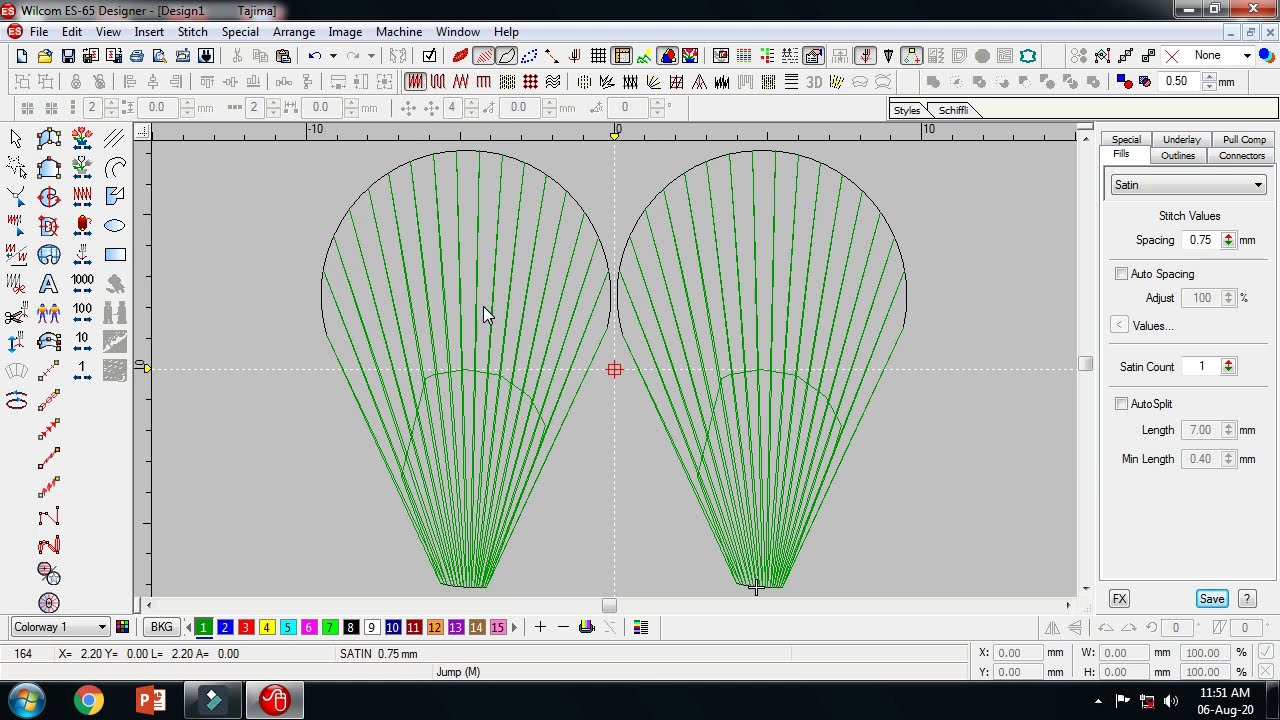Screen dimensions: 1280x720
Task: Select the Motif Run tool at toolbox bottom
Action: (x=48, y=603)
